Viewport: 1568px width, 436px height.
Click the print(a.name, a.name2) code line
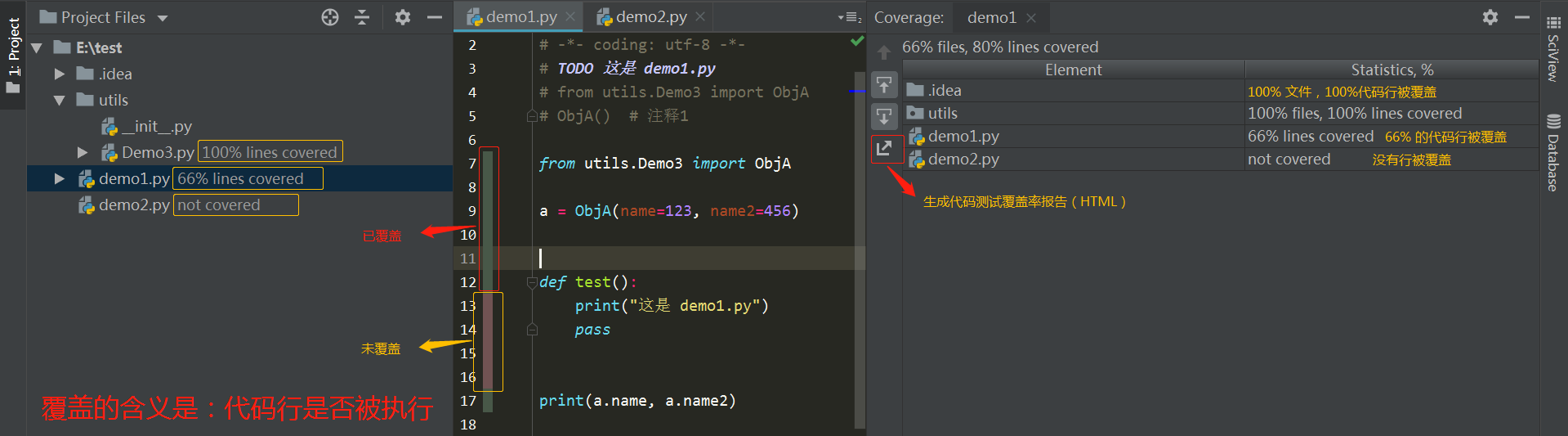pyautogui.click(x=637, y=401)
